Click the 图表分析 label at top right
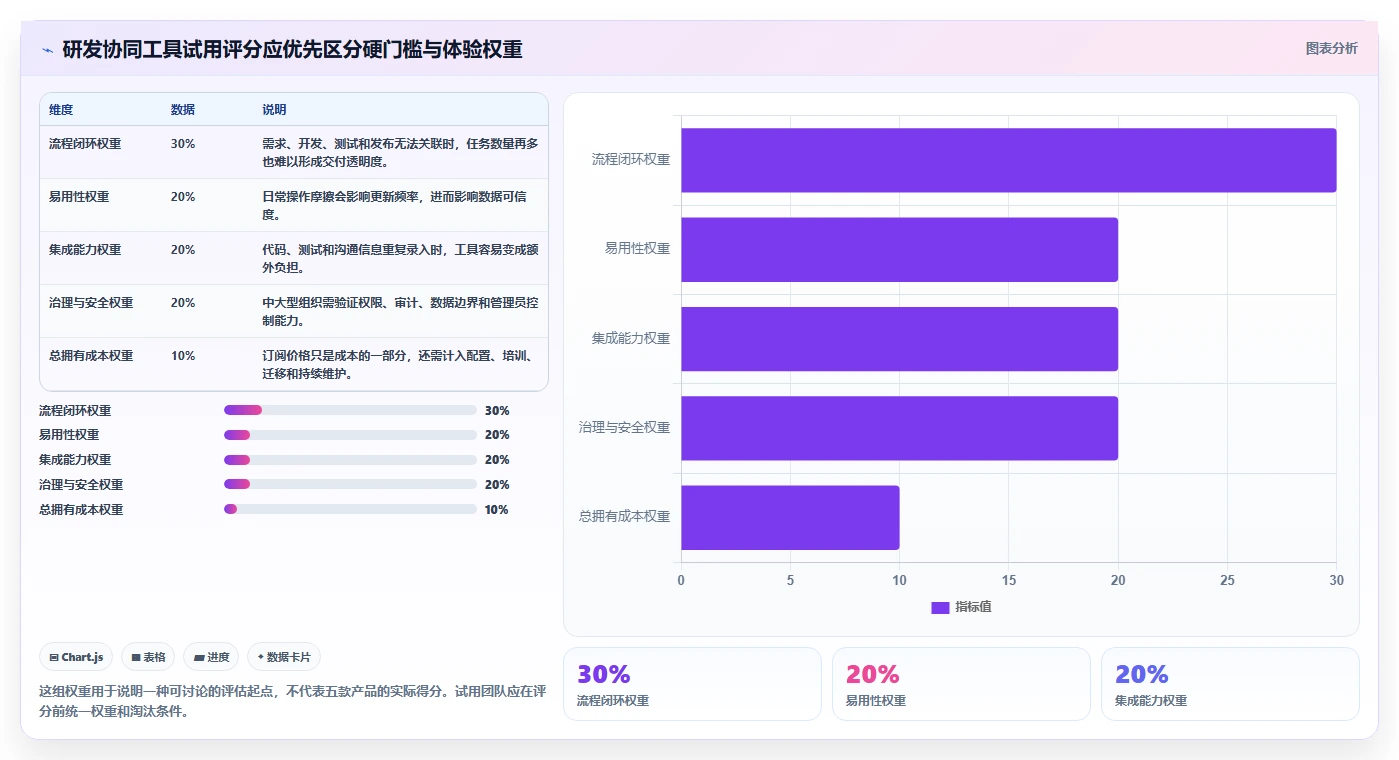Viewport: 1399px width, 760px height. pyautogui.click(x=1331, y=48)
